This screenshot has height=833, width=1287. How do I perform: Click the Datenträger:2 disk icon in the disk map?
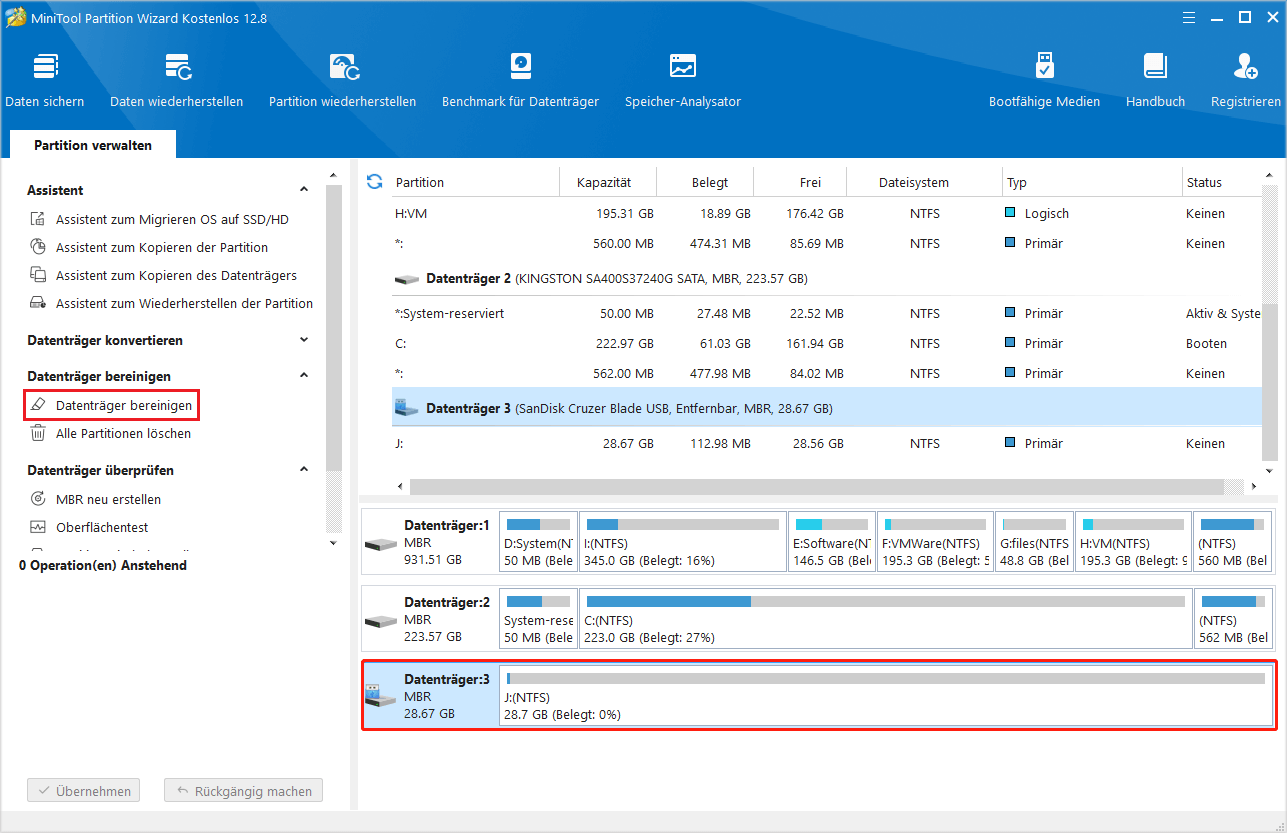tap(381, 621)
